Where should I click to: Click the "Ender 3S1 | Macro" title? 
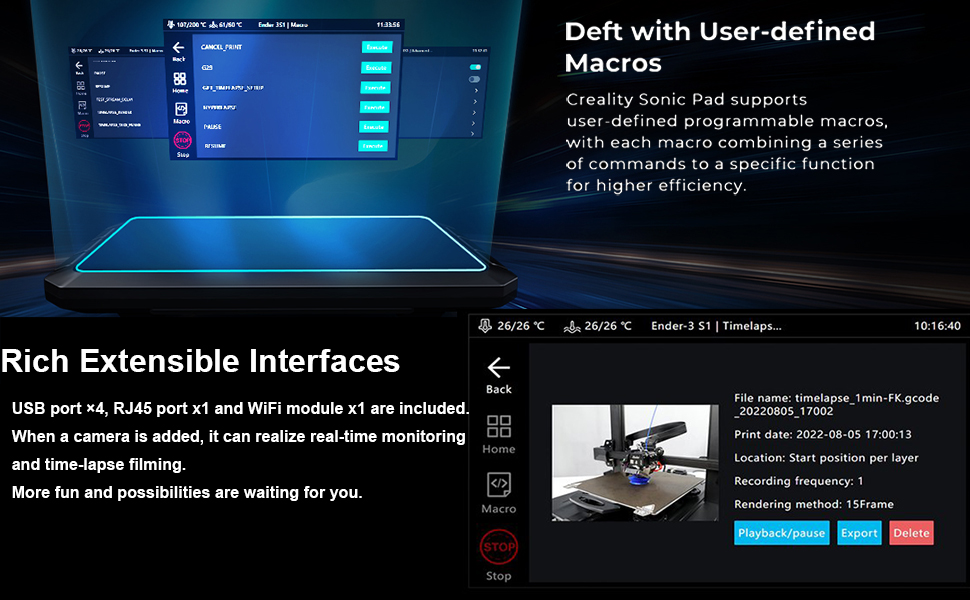point(283,25)
